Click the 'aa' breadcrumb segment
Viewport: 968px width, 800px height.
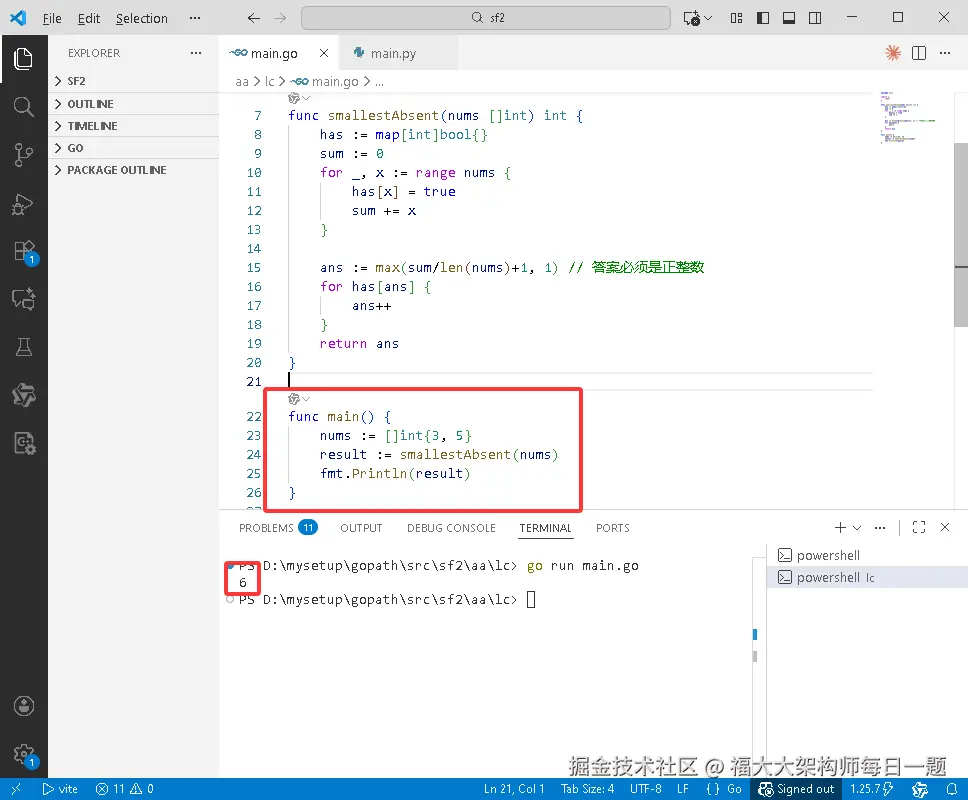tap(242, 81)
